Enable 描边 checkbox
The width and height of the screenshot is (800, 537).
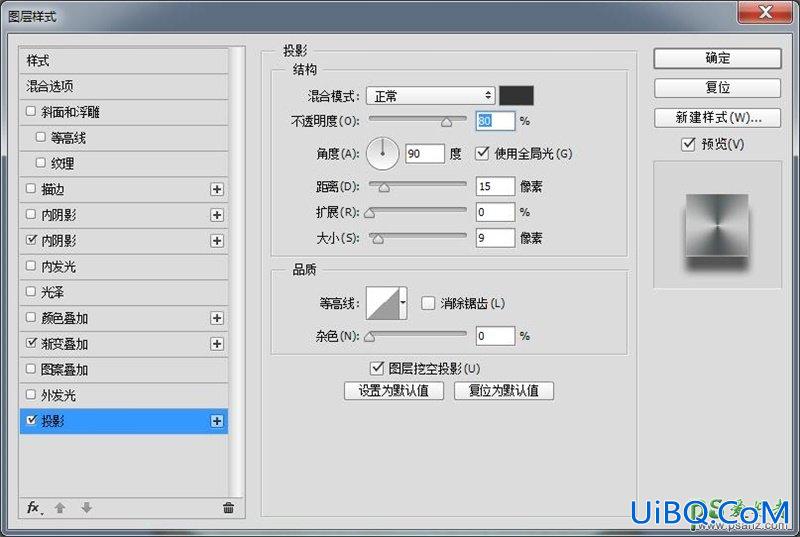tap(31, 189)
